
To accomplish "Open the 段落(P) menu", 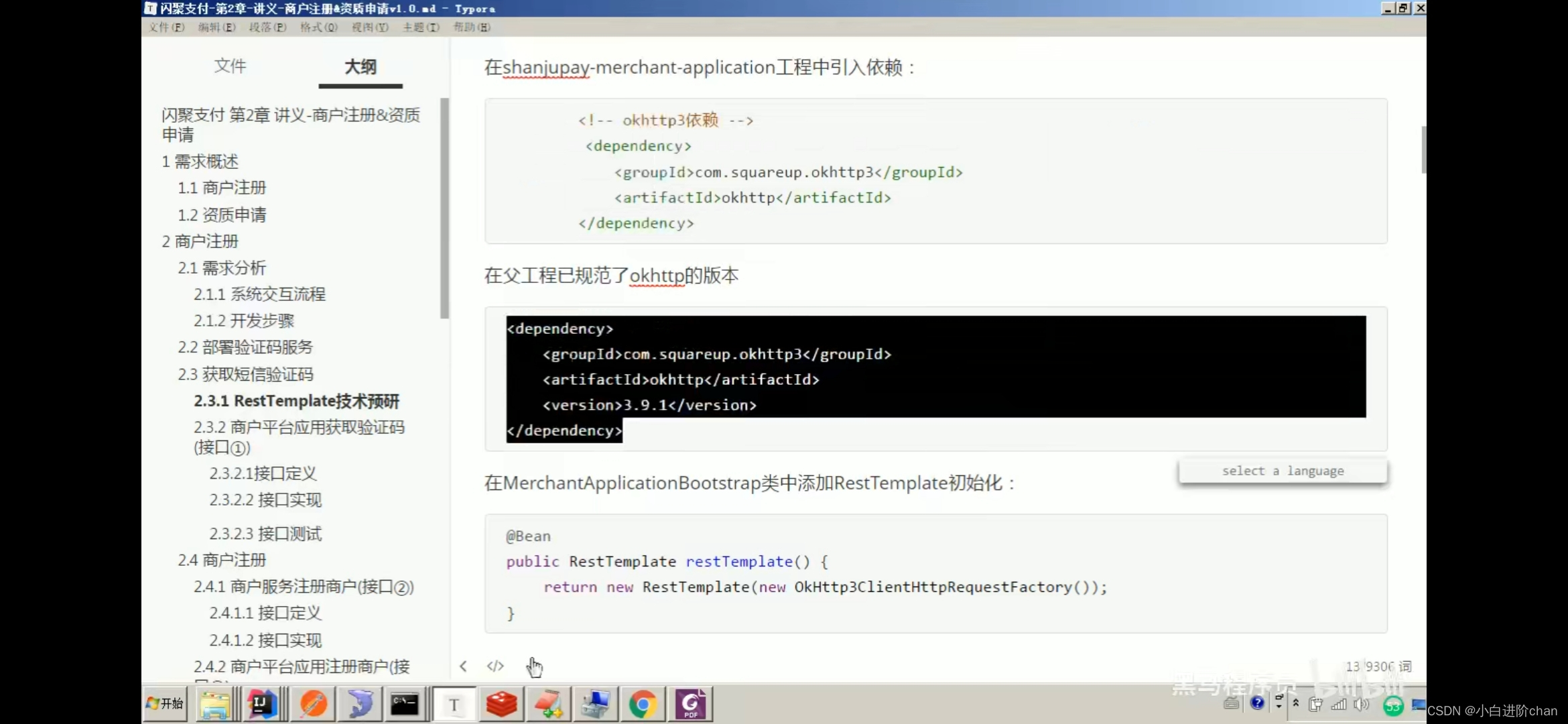I will (x=268, y=27).
